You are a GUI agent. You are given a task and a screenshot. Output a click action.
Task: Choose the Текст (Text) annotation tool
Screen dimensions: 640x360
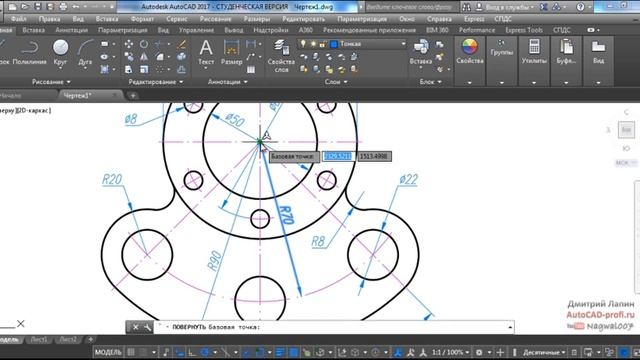[206, 53]
